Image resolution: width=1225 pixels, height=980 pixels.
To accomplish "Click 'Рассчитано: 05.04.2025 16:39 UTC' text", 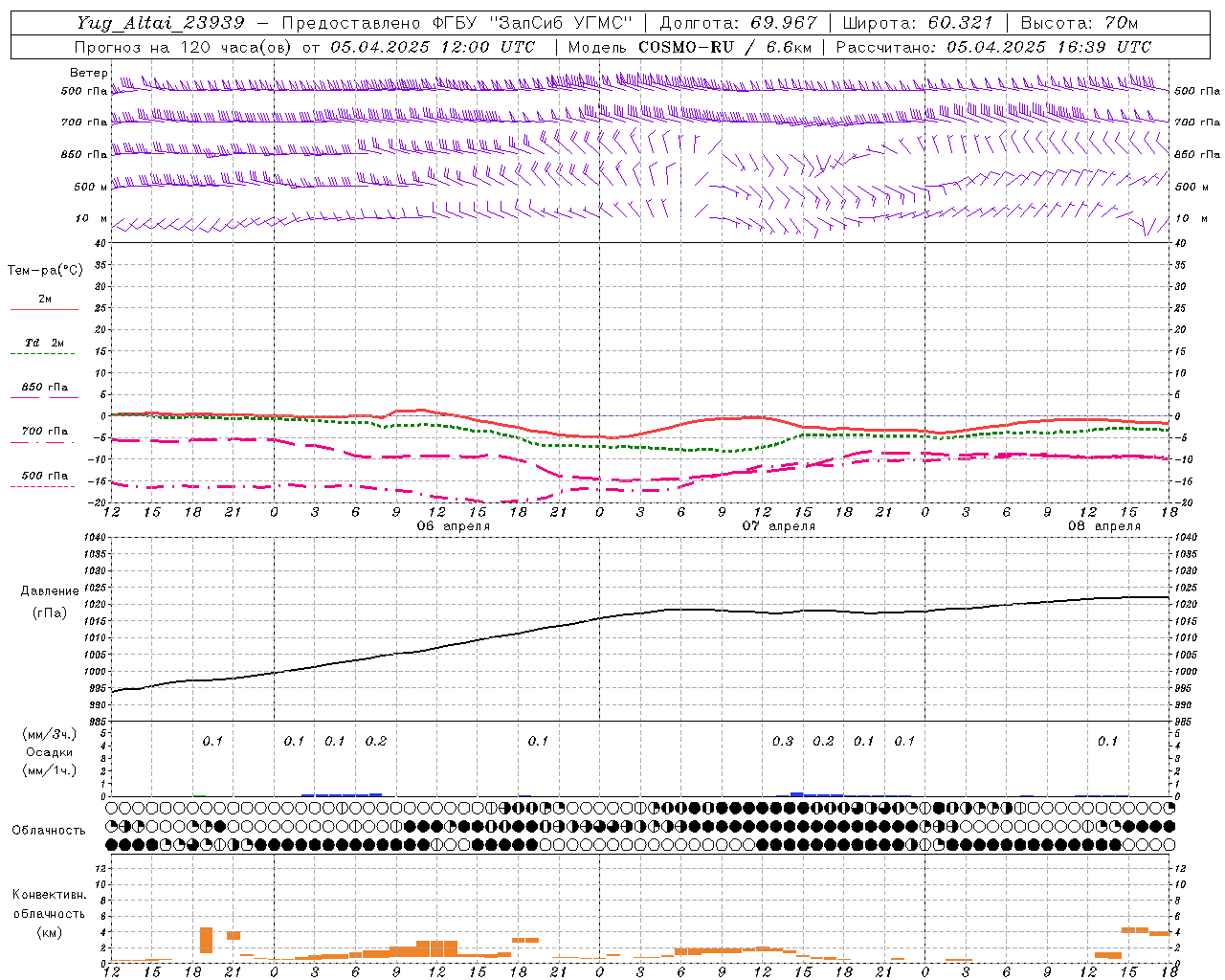I will pos(993,47).
